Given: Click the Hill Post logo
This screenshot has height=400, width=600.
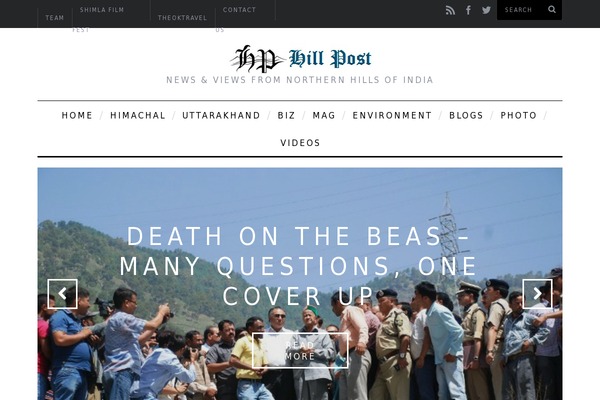Looking at the screenshot, I should click(300, 59).
